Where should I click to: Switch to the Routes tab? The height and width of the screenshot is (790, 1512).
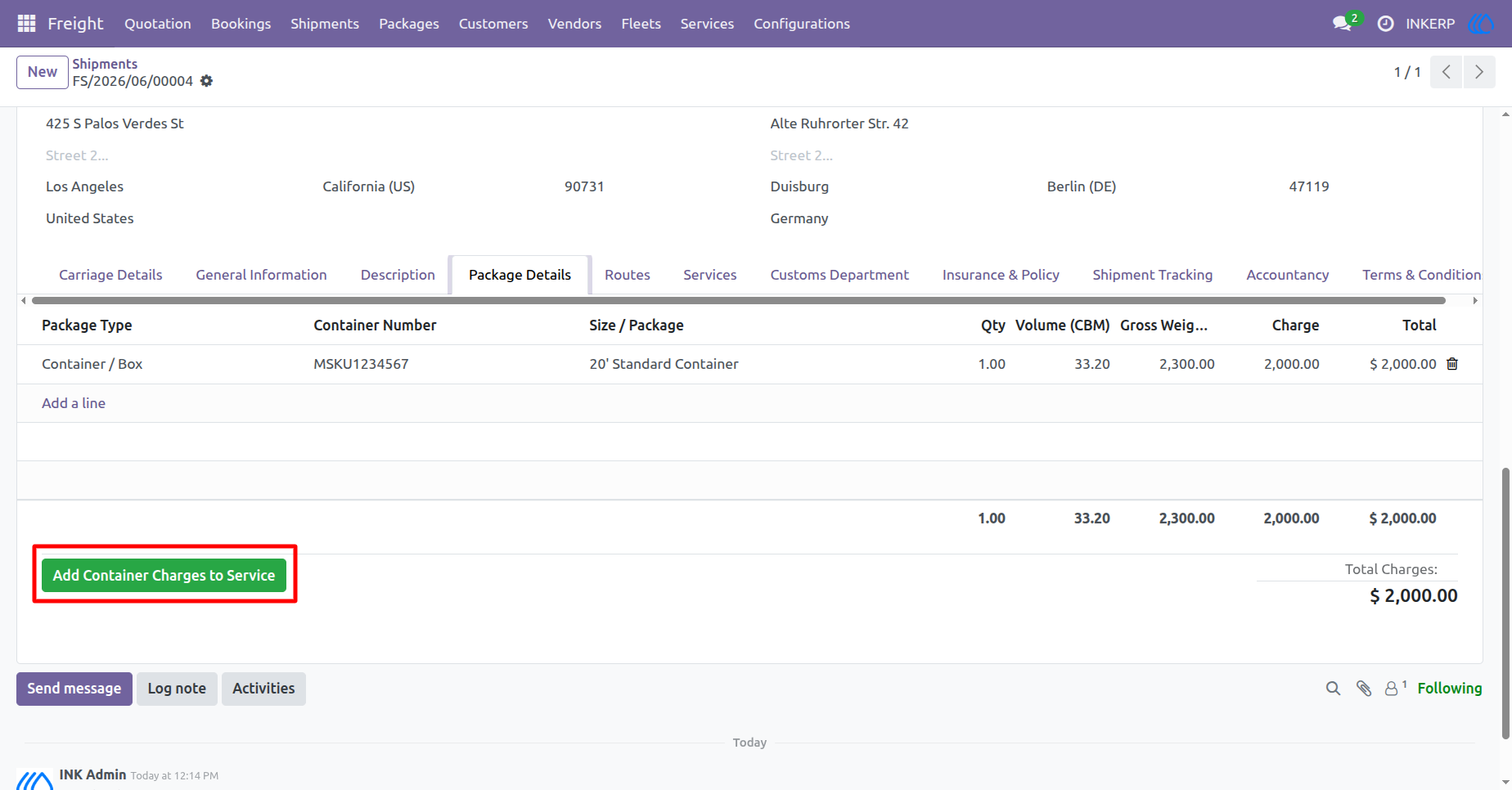(628, 275)
